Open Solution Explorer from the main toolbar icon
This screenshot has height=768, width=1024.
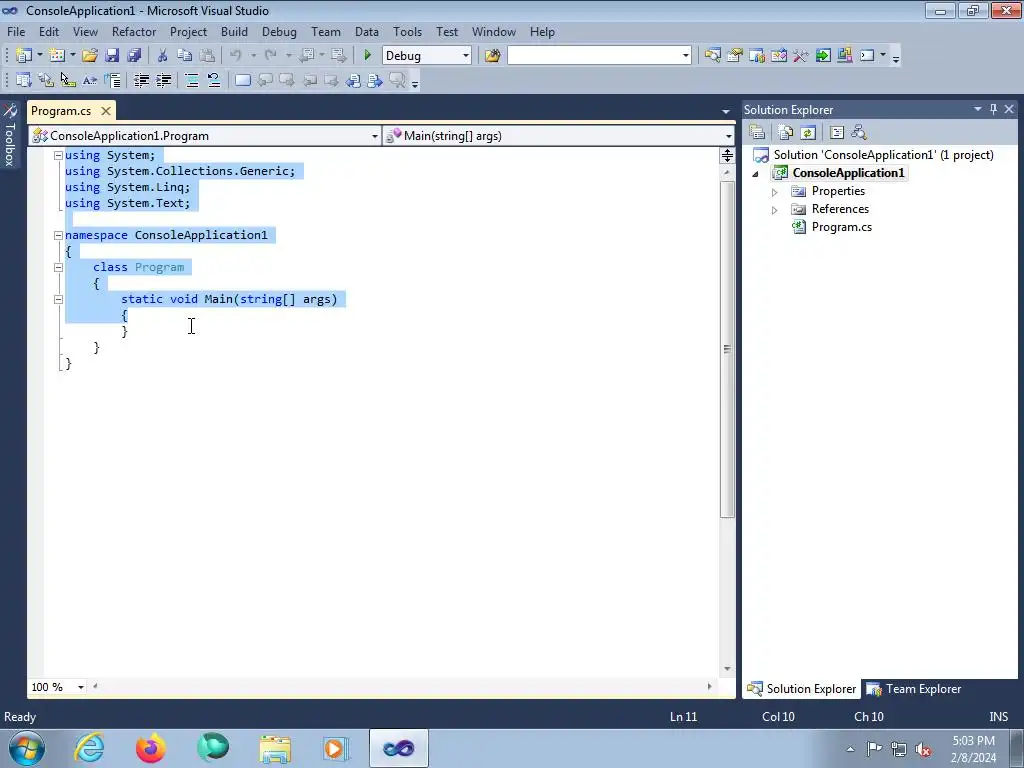(712, 56)
